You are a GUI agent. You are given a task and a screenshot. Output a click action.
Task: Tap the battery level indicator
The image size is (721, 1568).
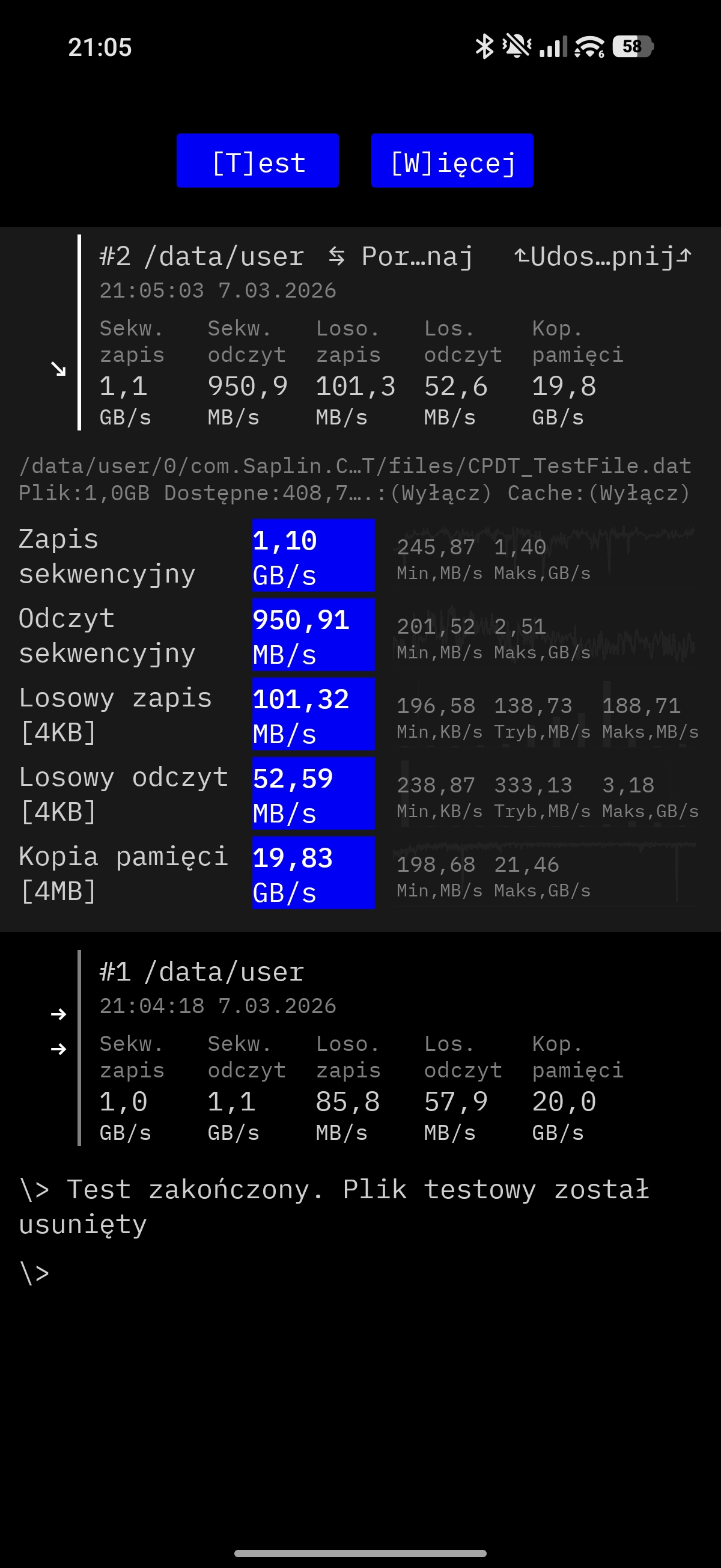click(633, 46)
